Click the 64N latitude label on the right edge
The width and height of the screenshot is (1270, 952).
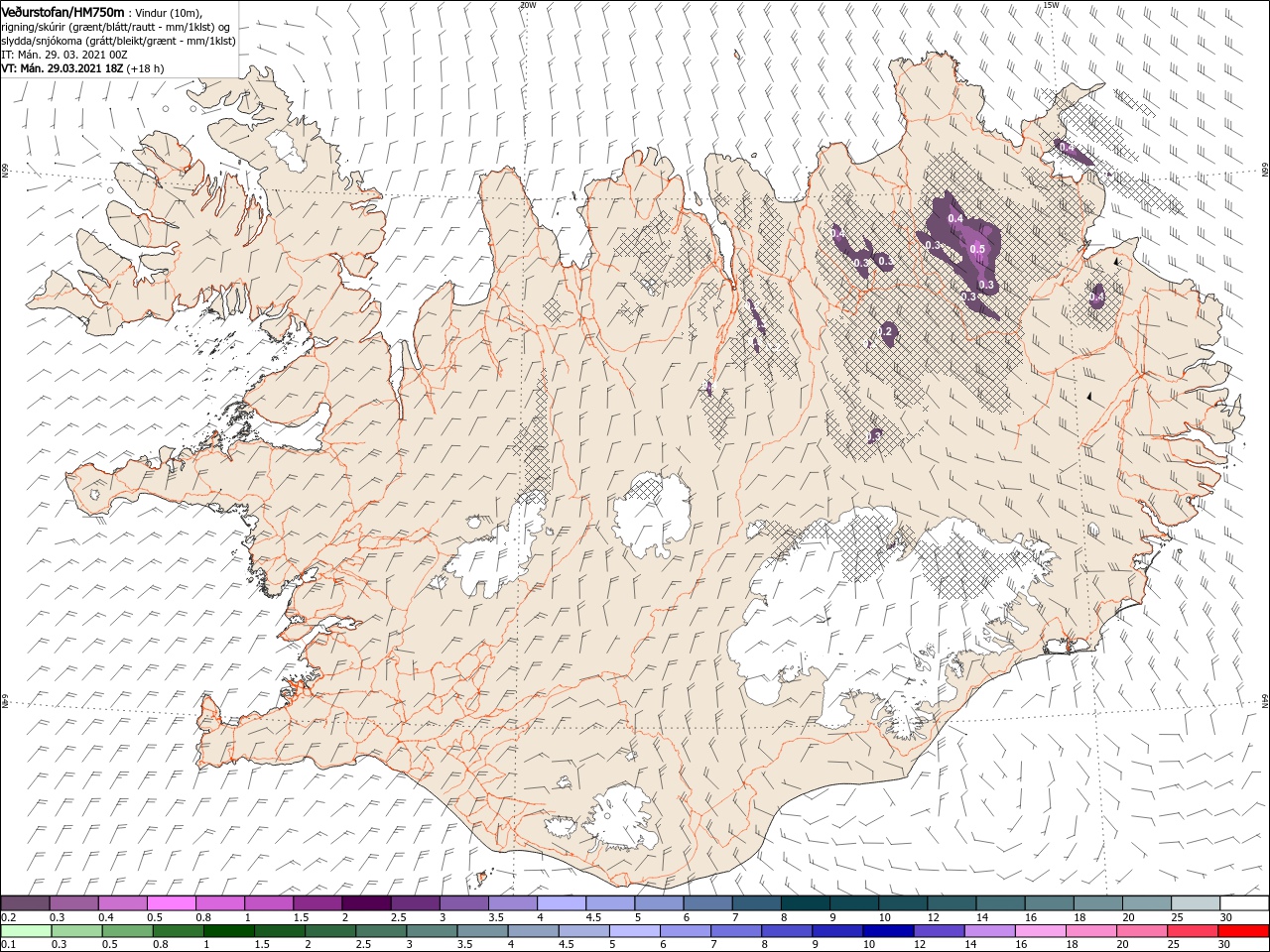click(x=1265, y=701)
